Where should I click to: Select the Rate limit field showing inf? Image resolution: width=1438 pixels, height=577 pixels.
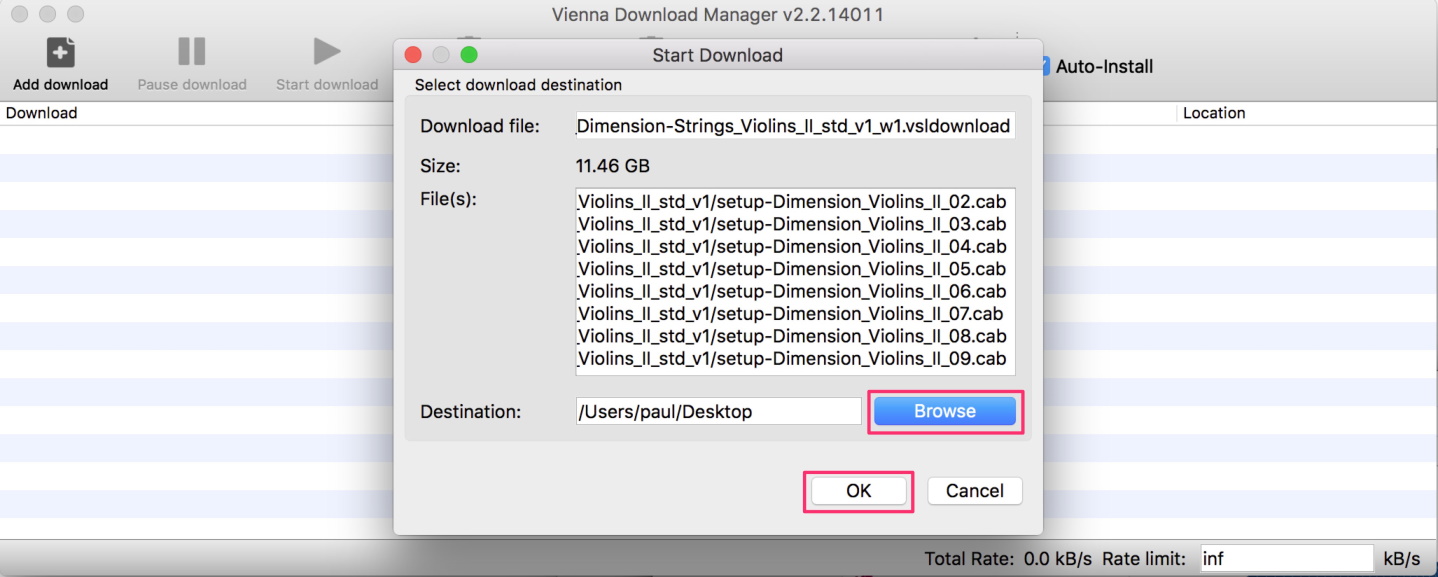(x=1286, y=557)
